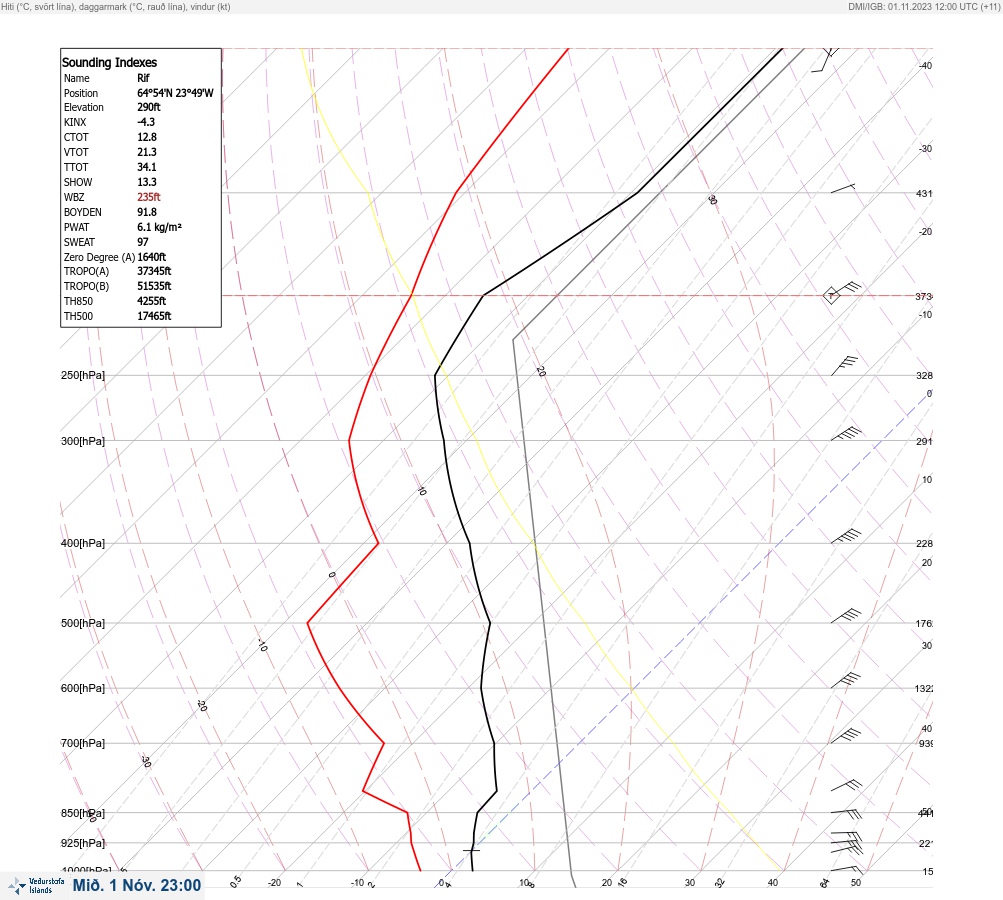
Task: Click the TROPO(A) value 37345ft
Action: [154, 271]
